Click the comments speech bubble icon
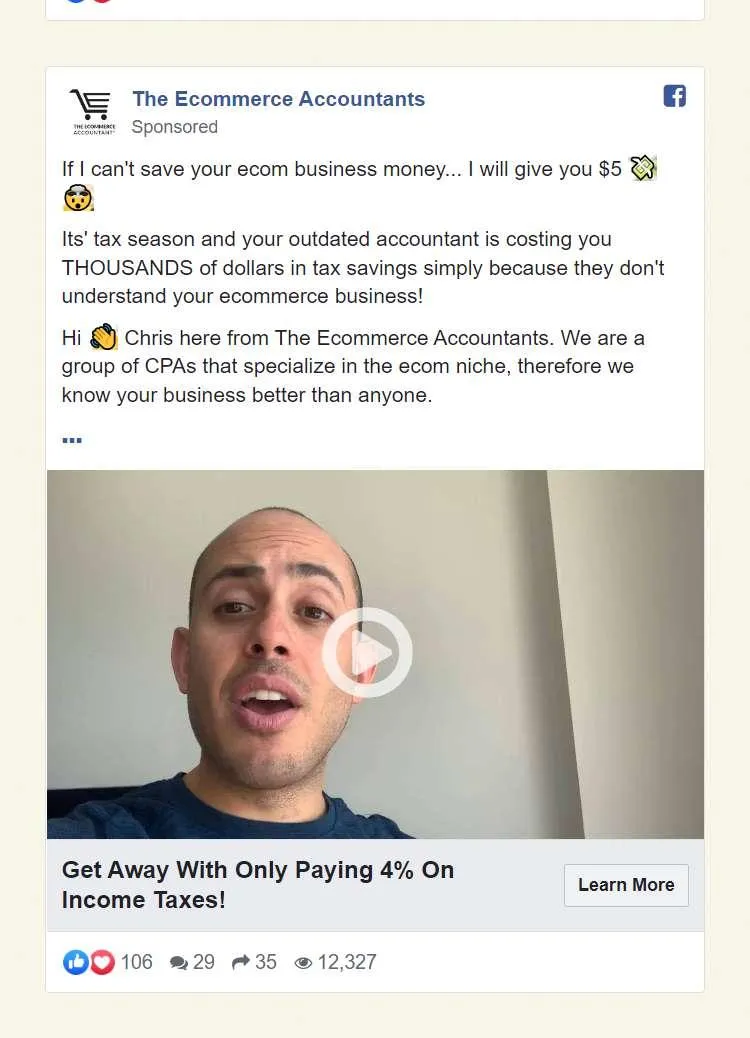The image size is (750, 1038). [179, 963]
